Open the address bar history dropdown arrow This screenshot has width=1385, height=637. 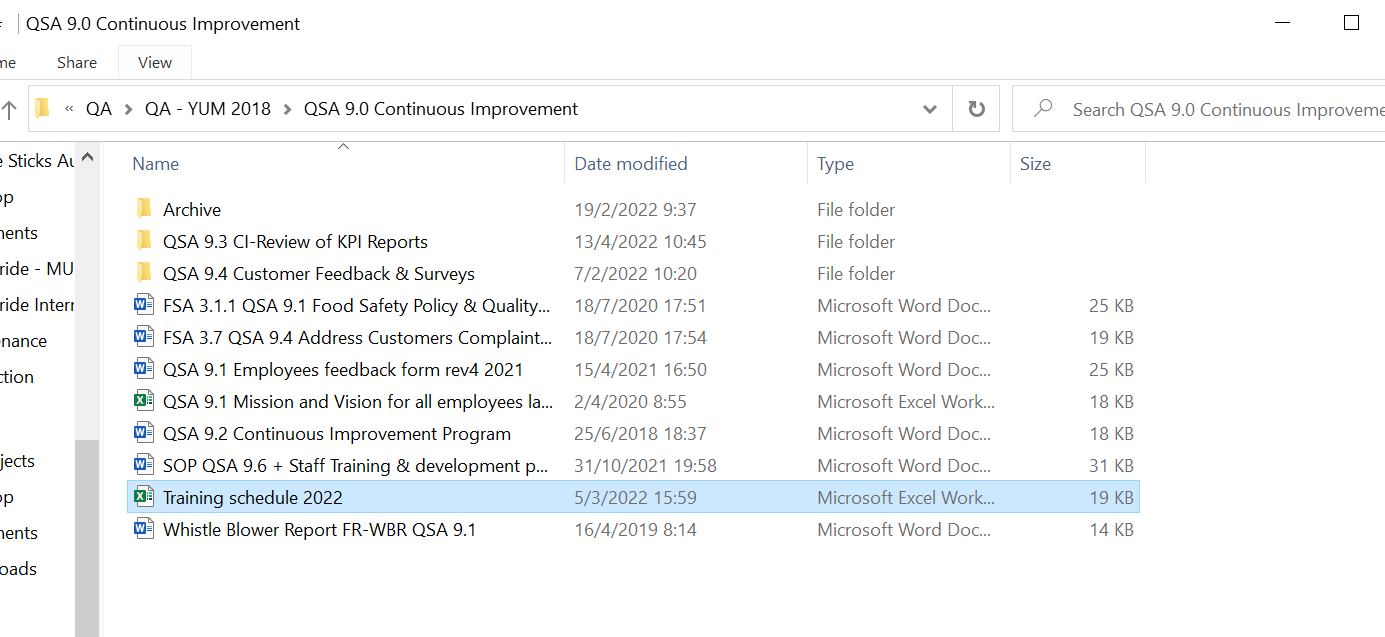(x=930, y=109)
